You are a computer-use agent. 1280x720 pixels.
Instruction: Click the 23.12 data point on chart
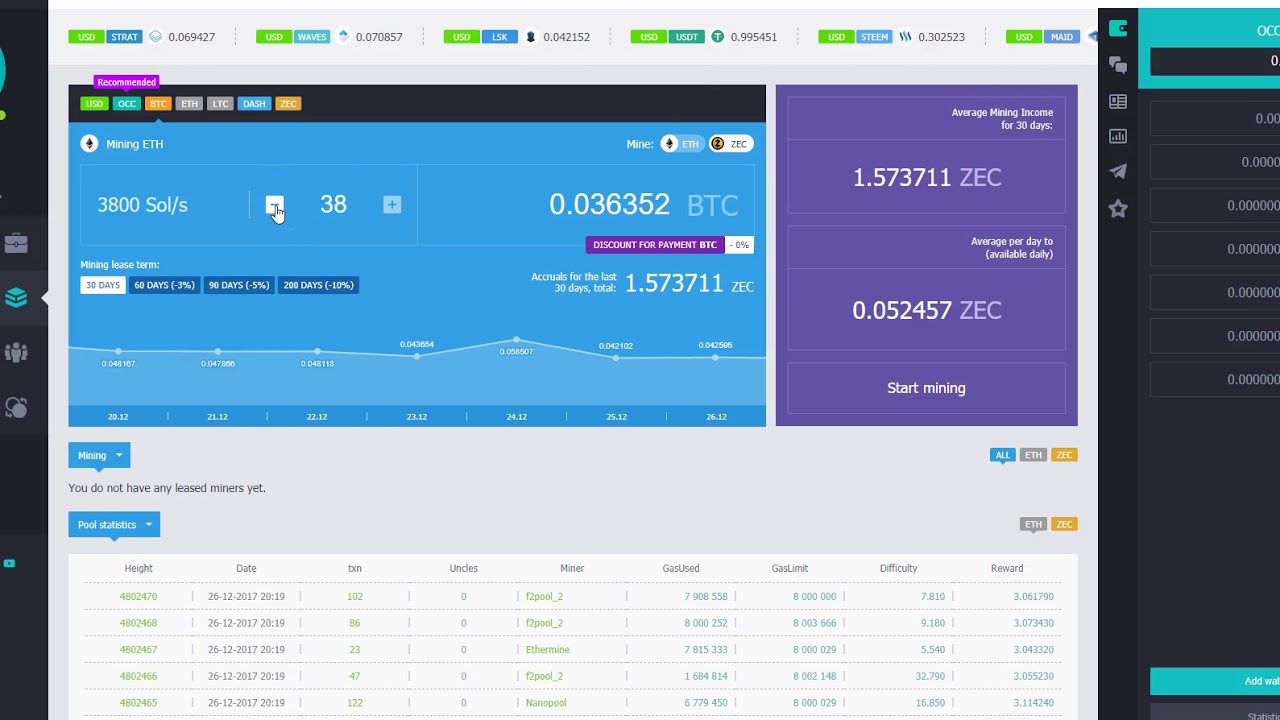417,355
